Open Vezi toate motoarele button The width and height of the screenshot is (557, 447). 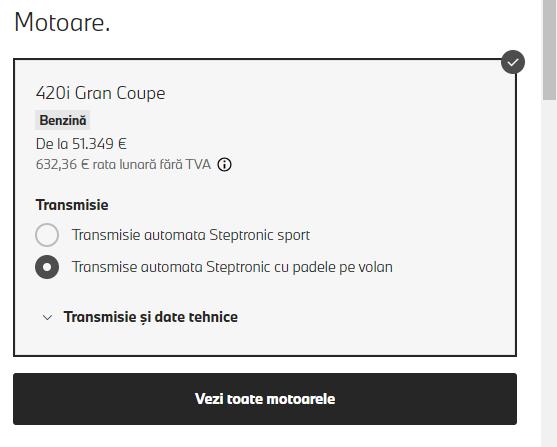point(265,399)
